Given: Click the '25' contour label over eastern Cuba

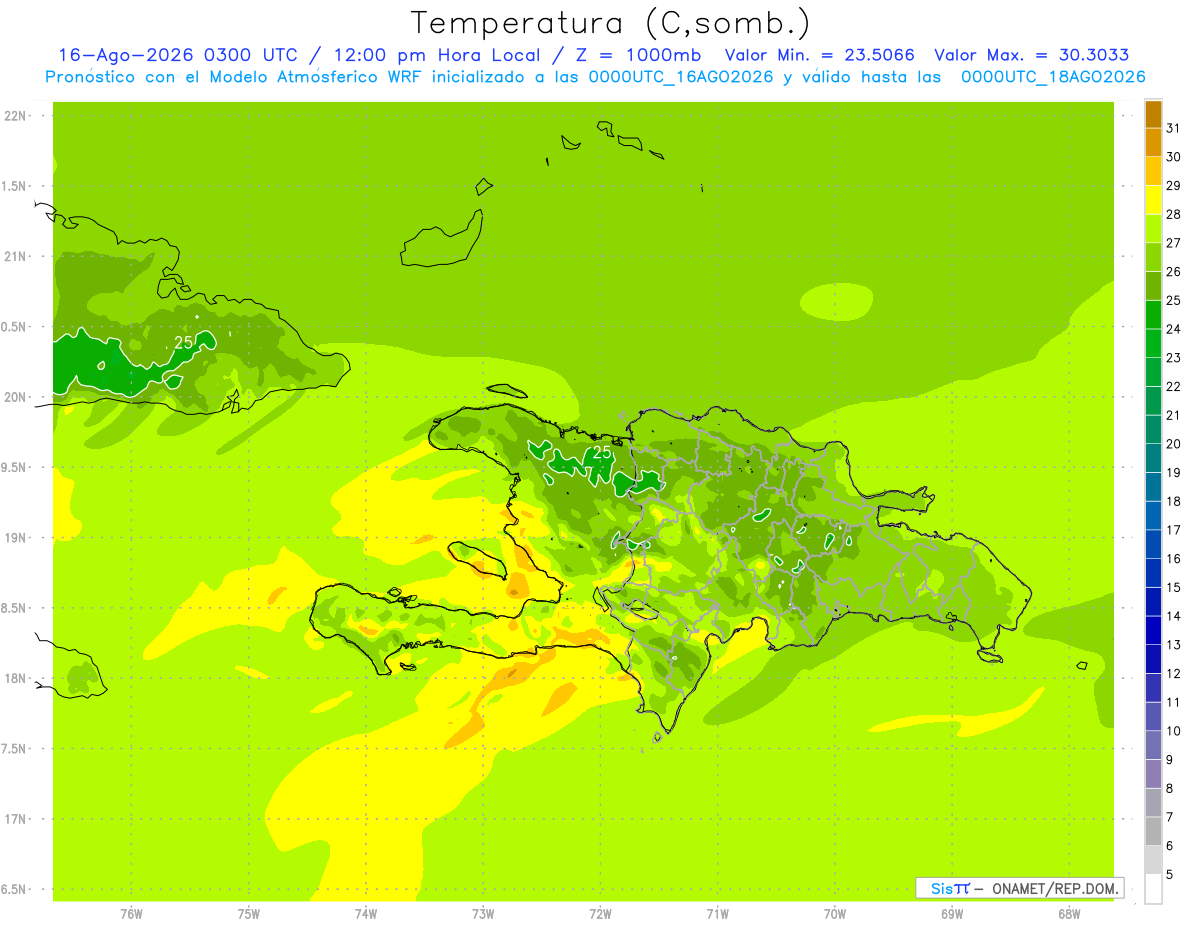Looking at the screenshot, I should pyautogui.click(x=184, y=342).
